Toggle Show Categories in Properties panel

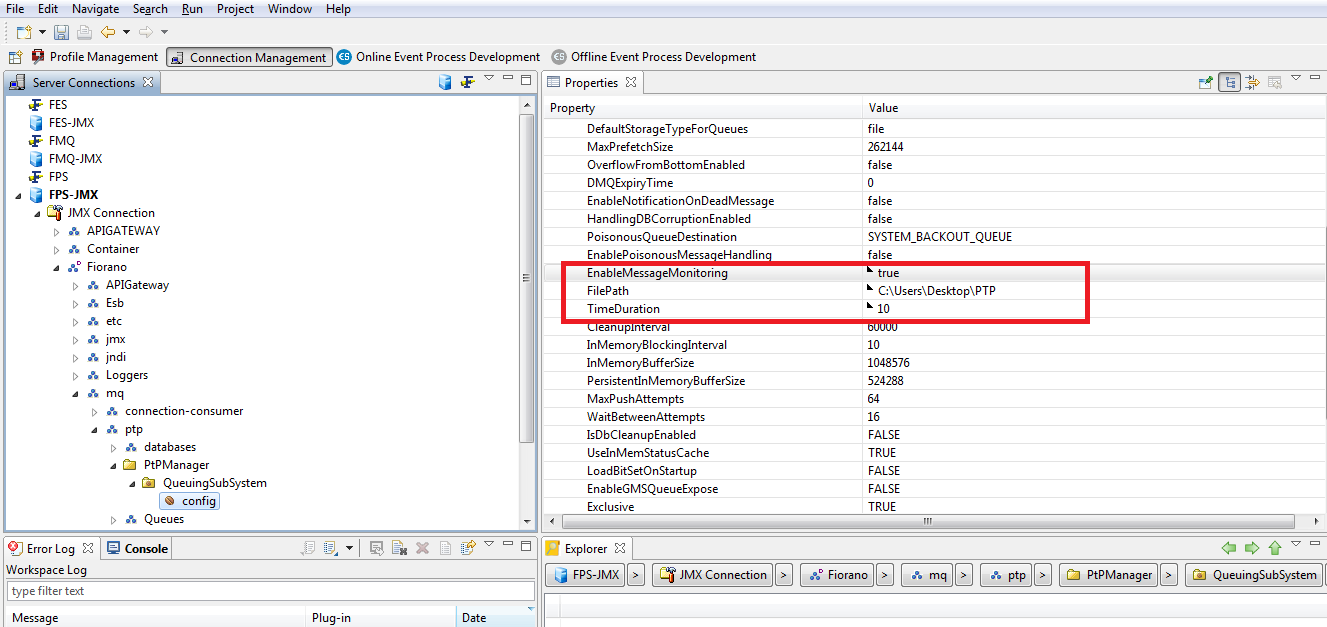1229,83
